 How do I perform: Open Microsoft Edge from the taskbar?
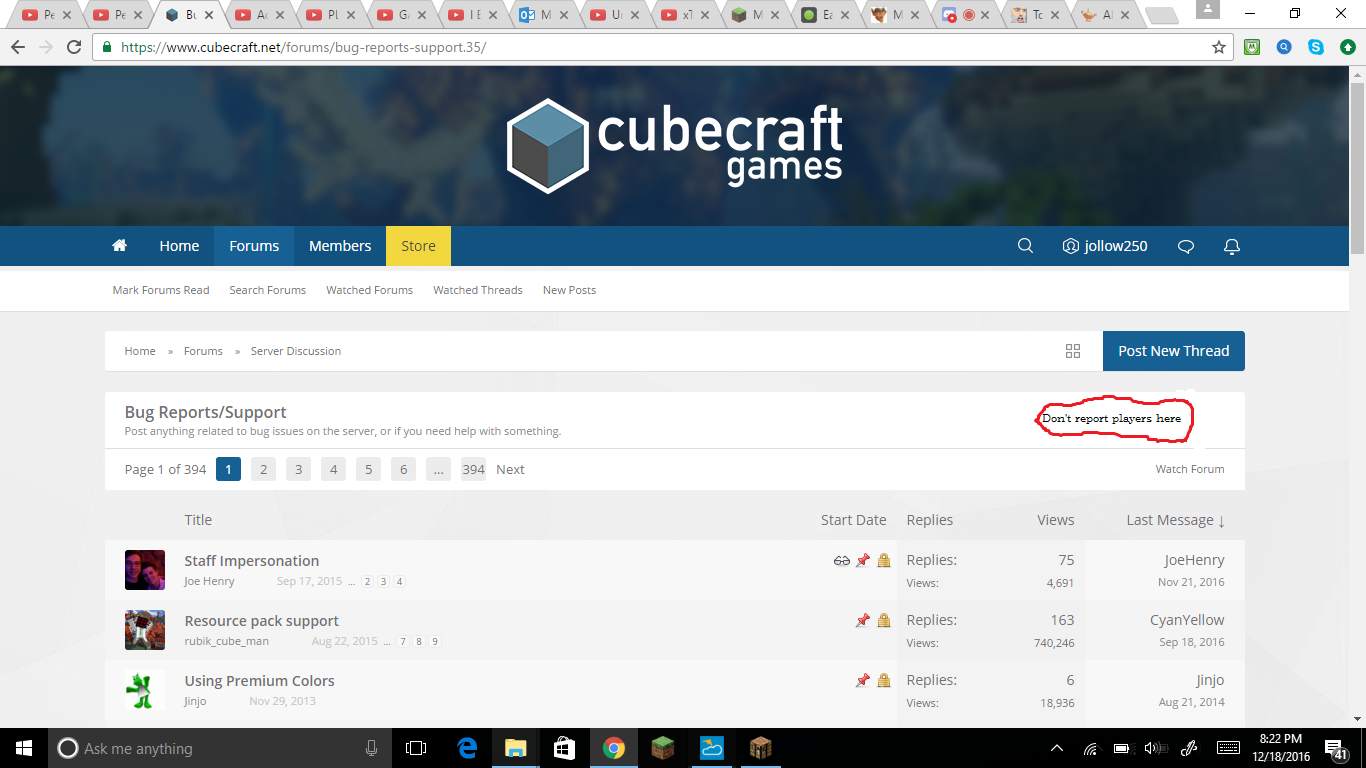[467, 748]
